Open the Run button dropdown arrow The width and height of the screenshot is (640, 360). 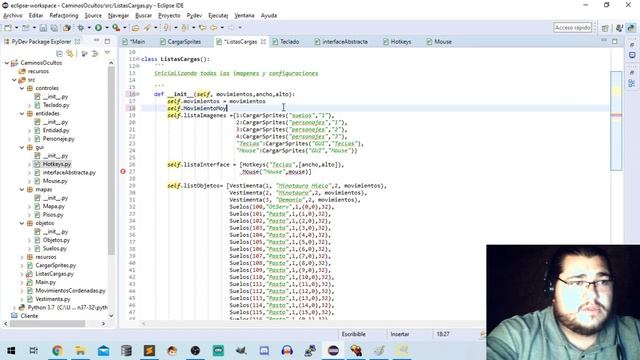click(x=107, y=28)
